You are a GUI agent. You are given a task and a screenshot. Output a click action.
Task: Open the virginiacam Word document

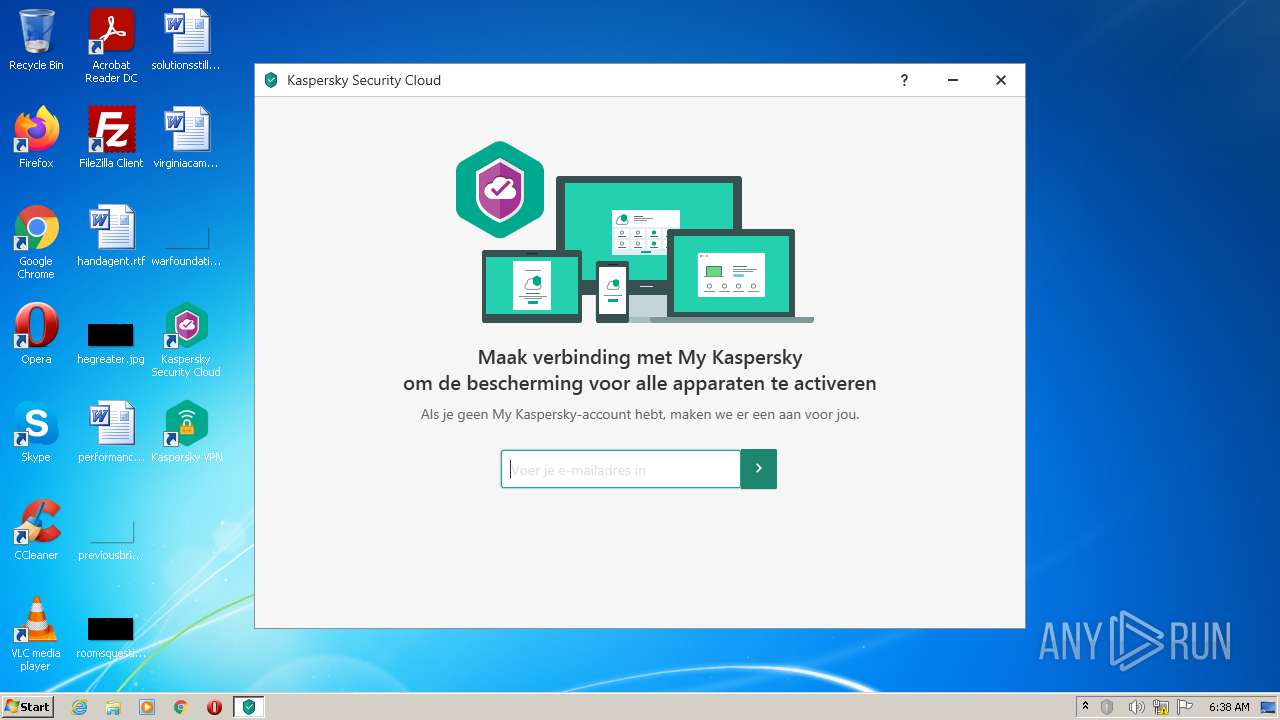[x=186, y=138]
